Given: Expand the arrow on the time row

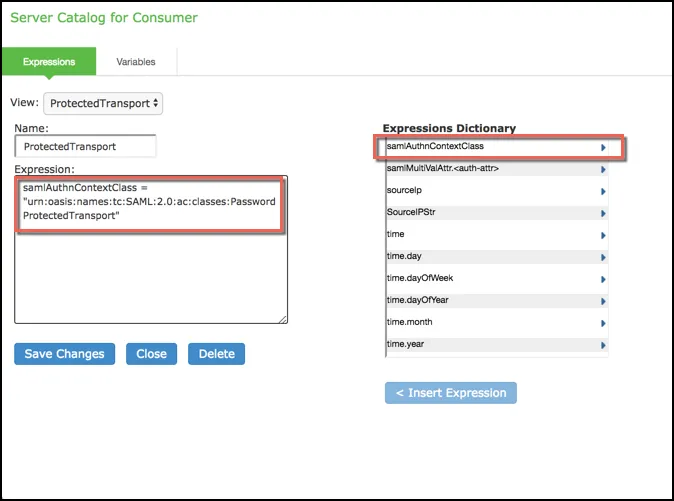Looking at the screenshot, I should pyautogui.click(x=603, y=235).
